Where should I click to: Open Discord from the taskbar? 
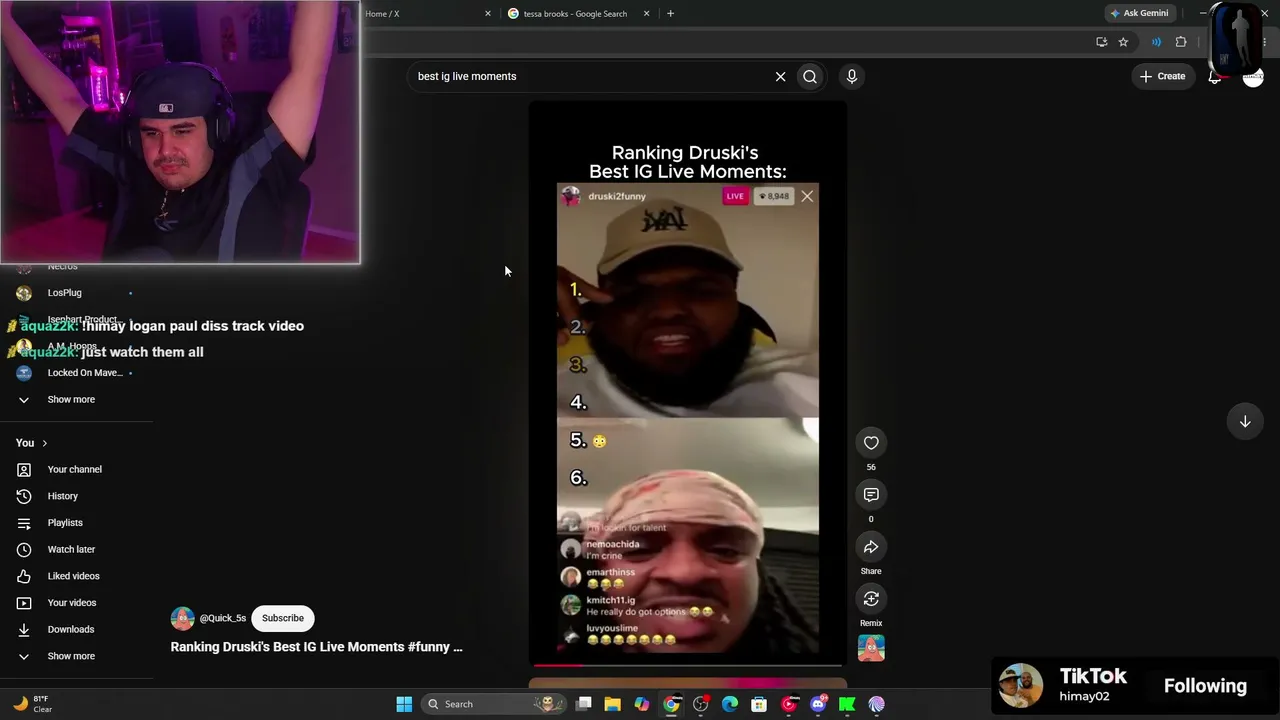(818, 704)
